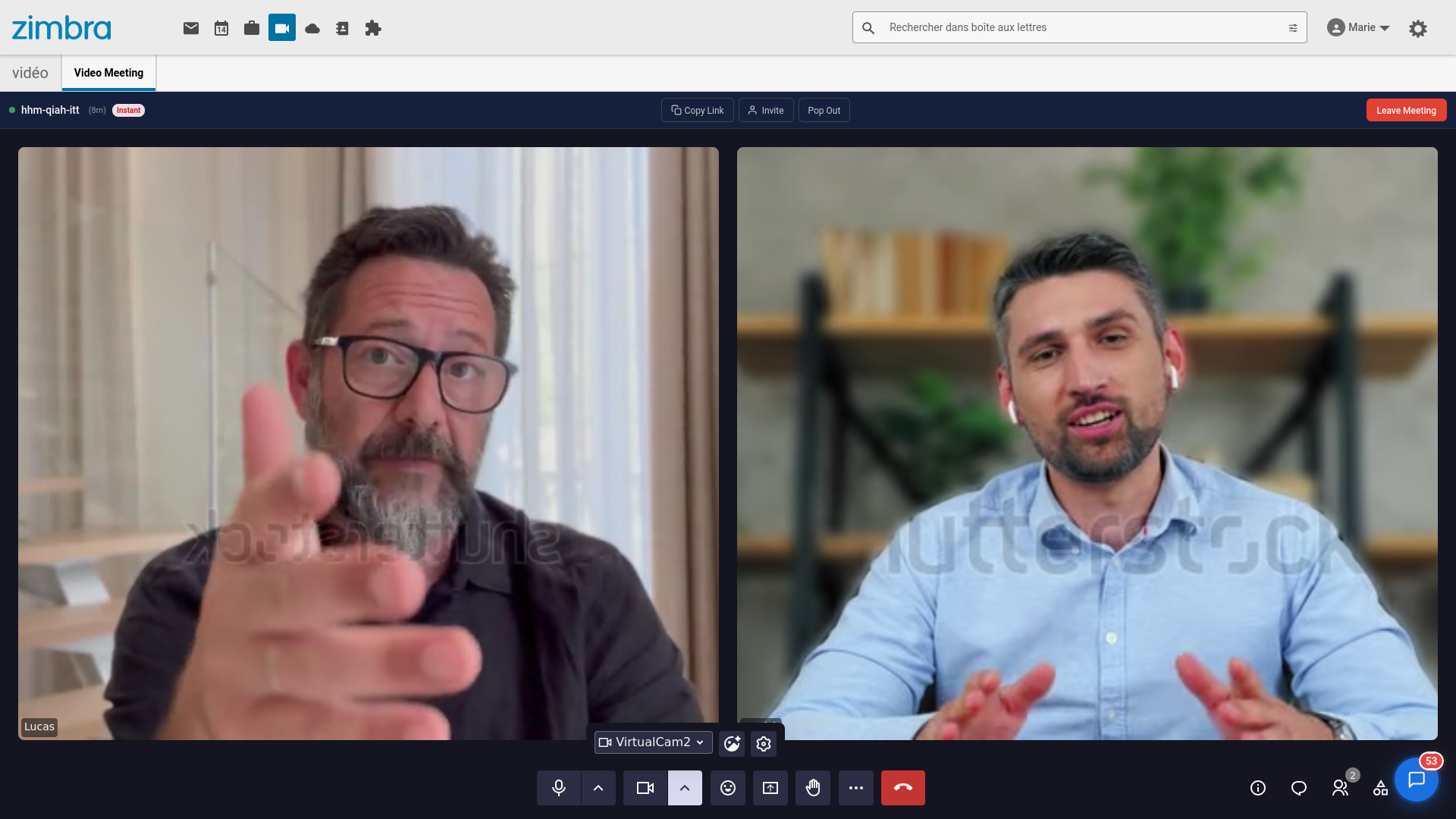The image size is (1456, 819).
Task: Open the VirtualCam2 camera selector
Action: pyautogui.click(x=652, y=742)
